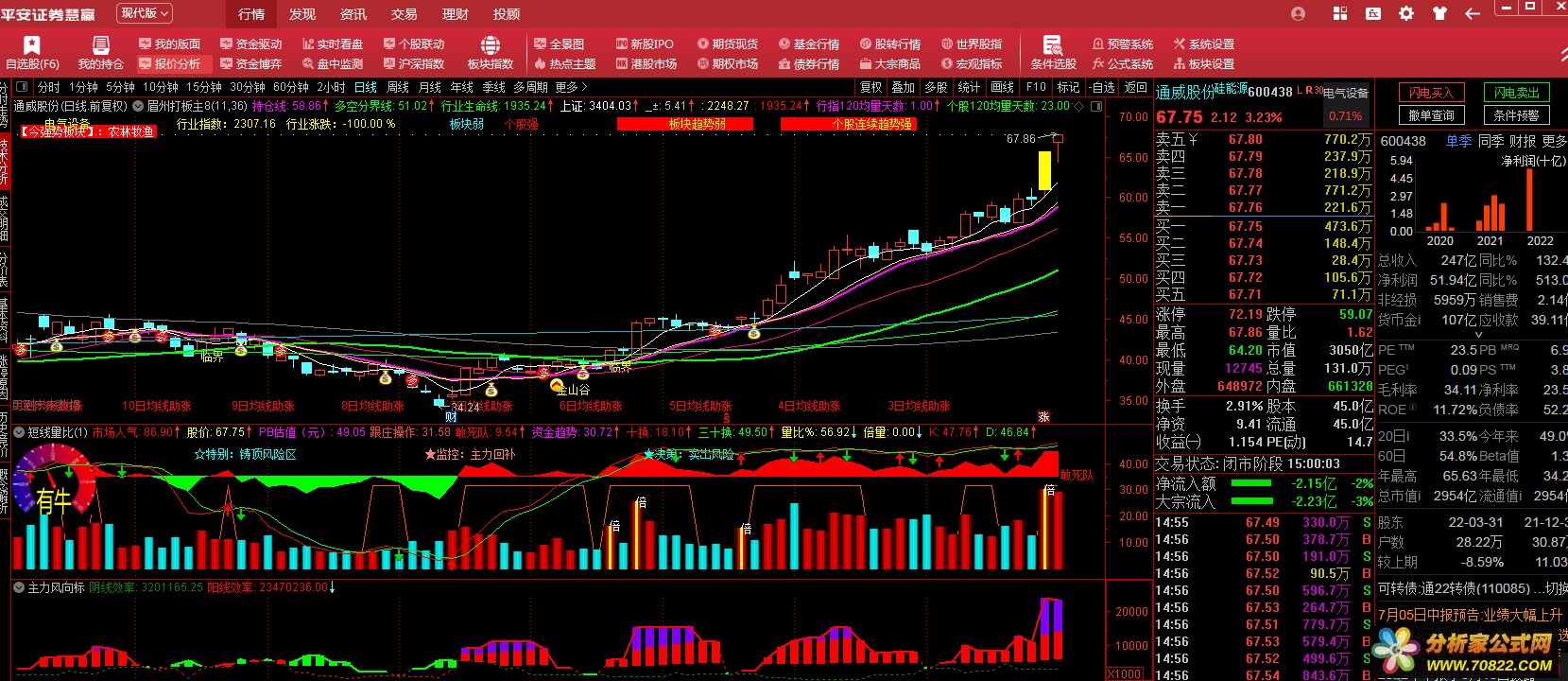Open 期货现货 futures
The image size is (1568, 681).
pyautogui.click(x=728, y=44)
